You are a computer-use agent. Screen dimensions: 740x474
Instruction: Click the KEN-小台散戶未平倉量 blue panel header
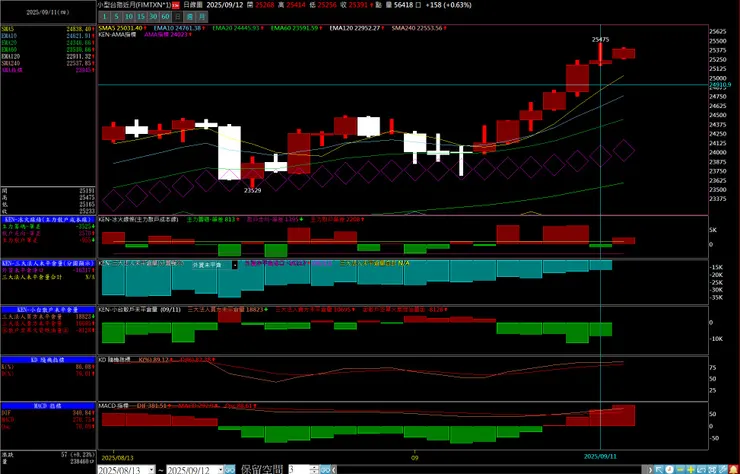coord(48,310)
